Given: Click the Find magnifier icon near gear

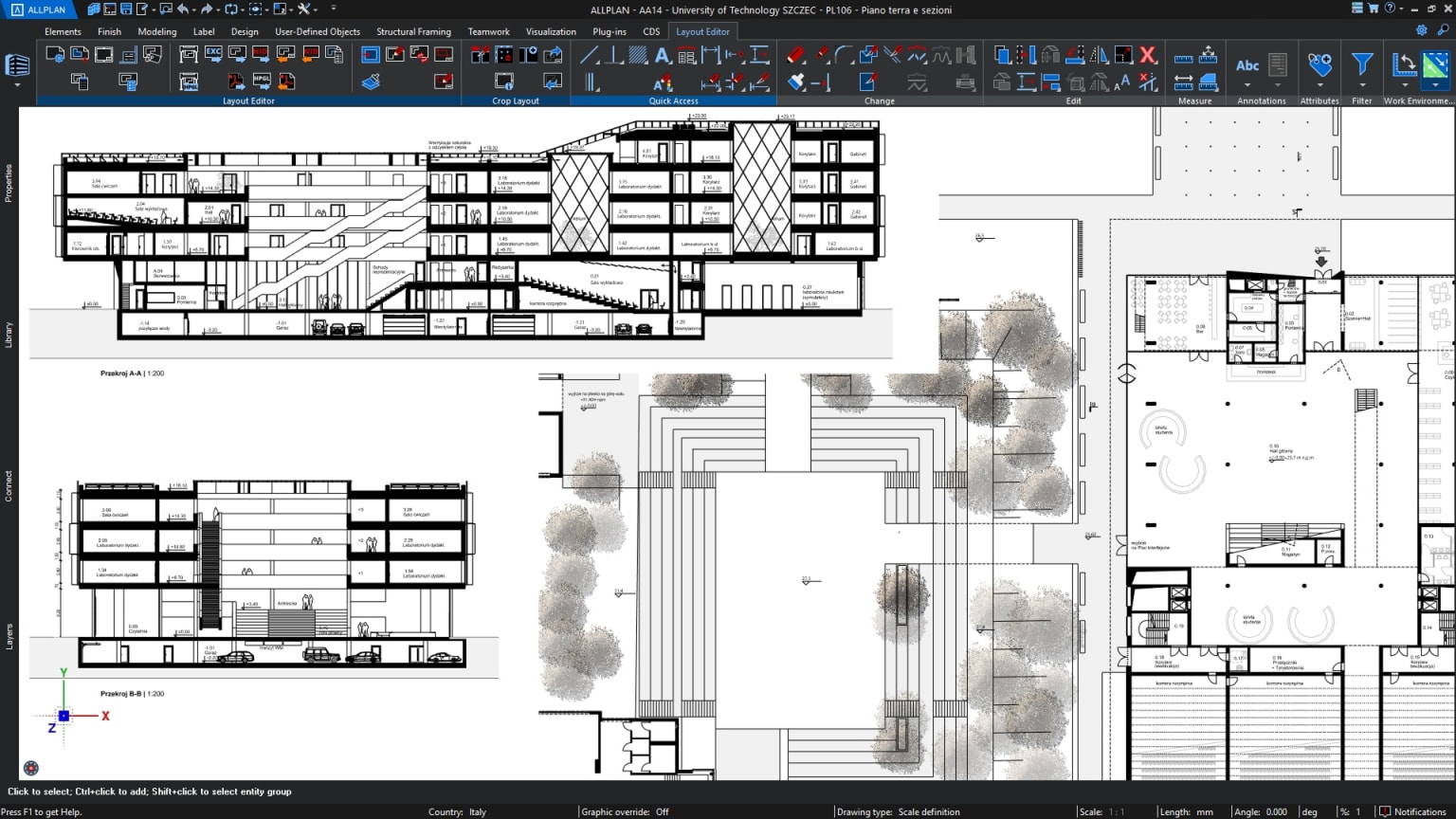Looking at the screenshot, I should pyautogui.click(x=1443, y=30).
